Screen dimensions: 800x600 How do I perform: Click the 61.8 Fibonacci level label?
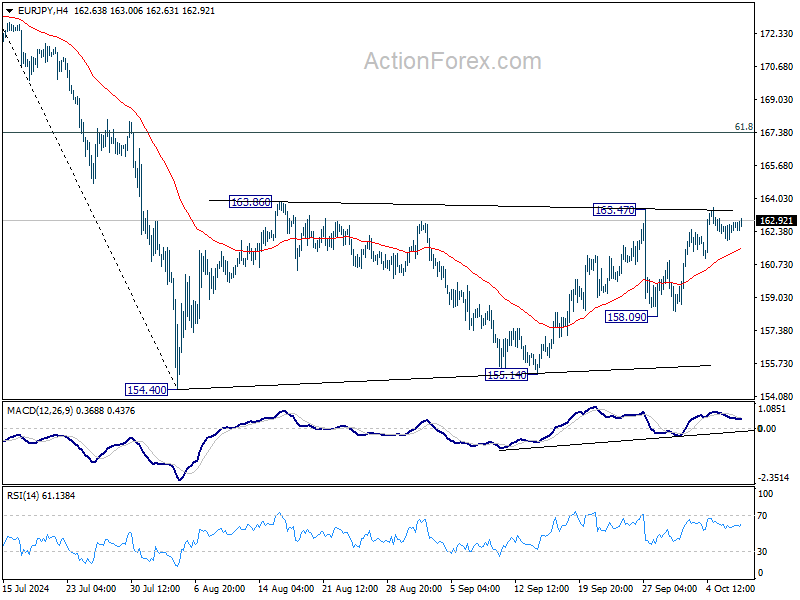pos(743,127)
